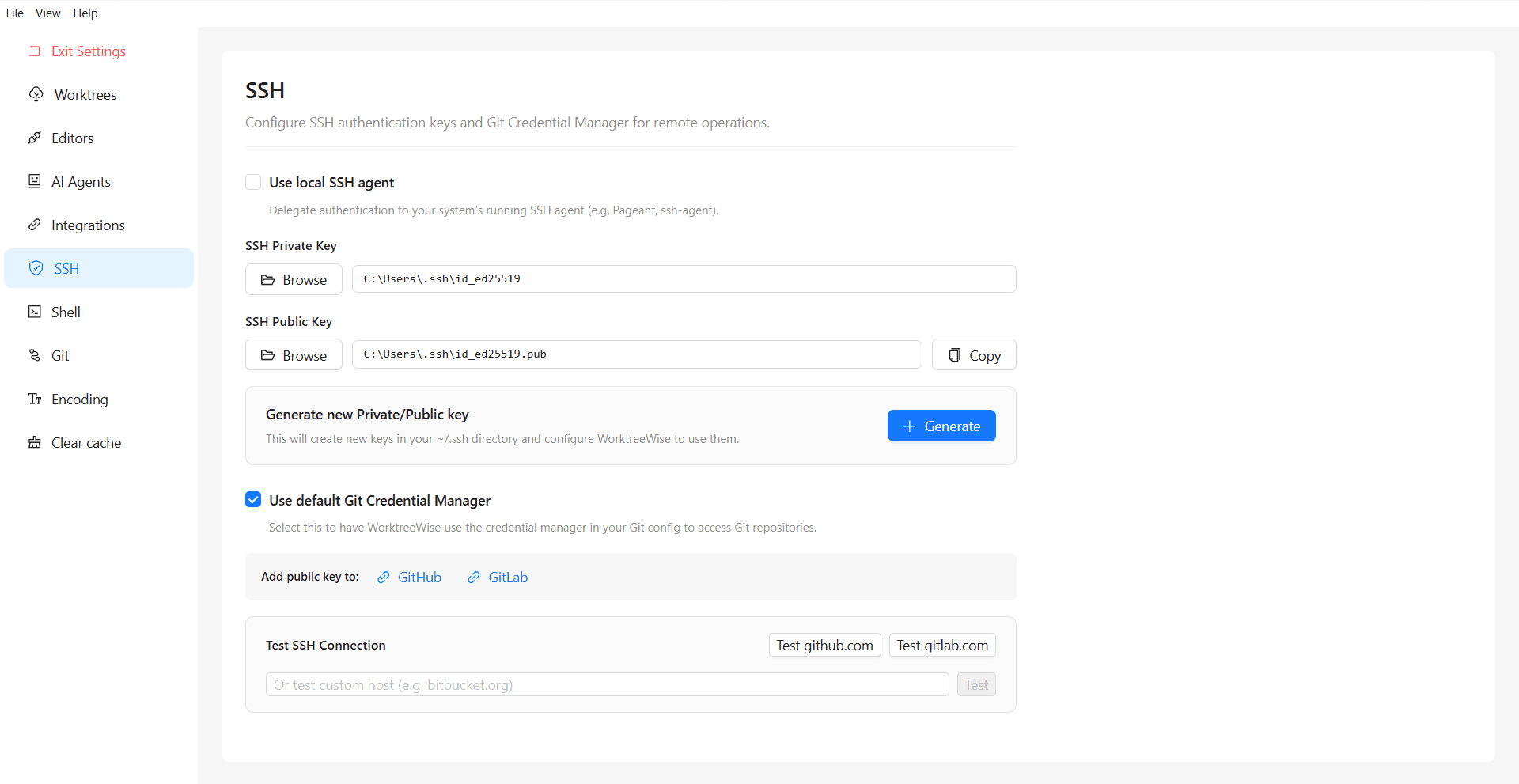The width and height of the screenshot is (1519, 784).
Task: Click the folder icon on Public Key Browse
Action: [268, 356]
